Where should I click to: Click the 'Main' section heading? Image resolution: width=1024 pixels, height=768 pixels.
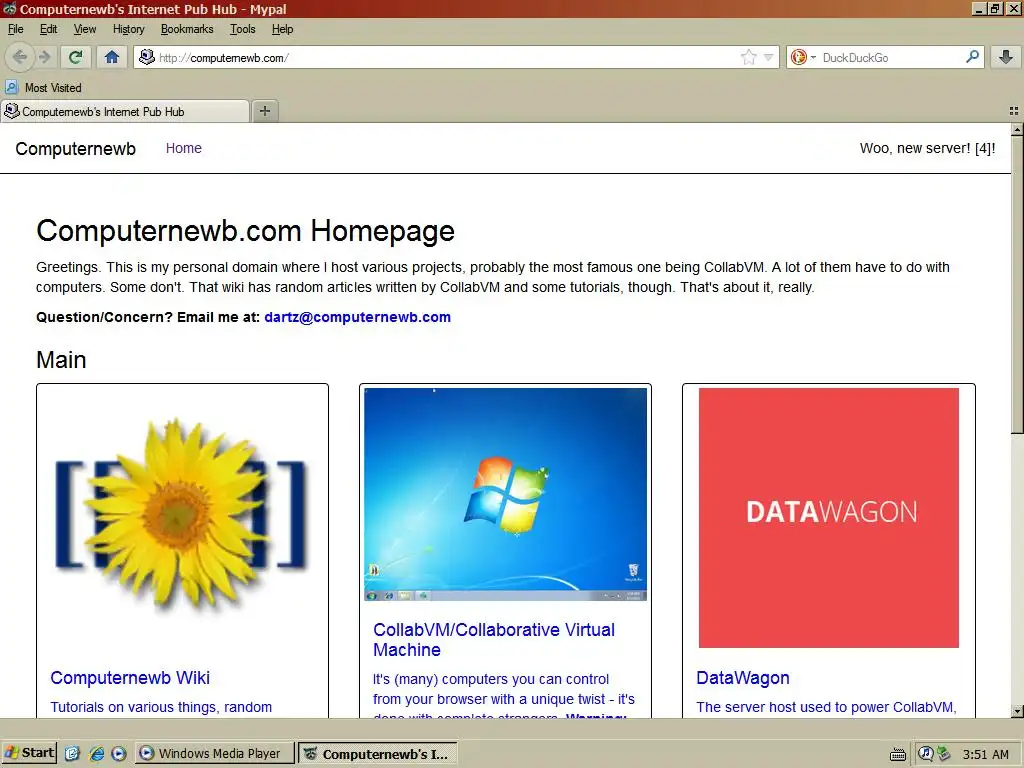61,360
